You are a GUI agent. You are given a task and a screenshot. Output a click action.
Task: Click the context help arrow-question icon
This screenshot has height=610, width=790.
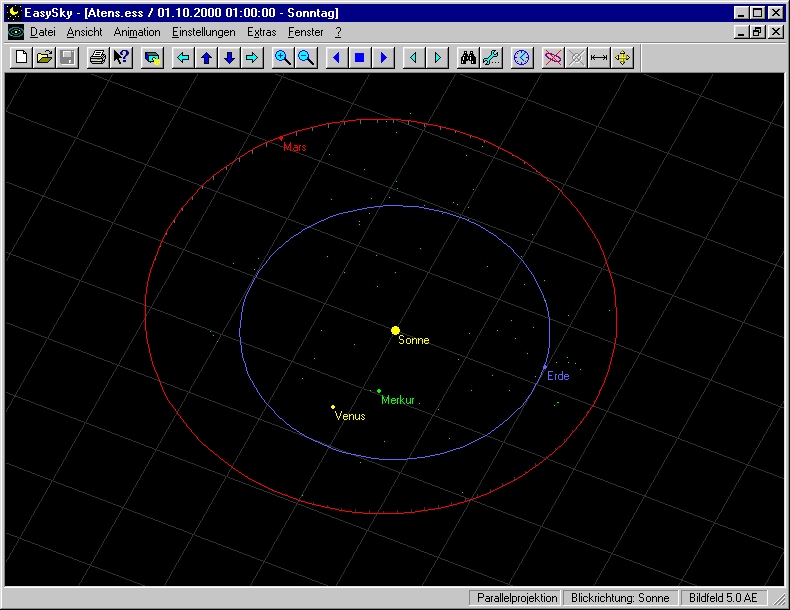(x=121, y=58)
